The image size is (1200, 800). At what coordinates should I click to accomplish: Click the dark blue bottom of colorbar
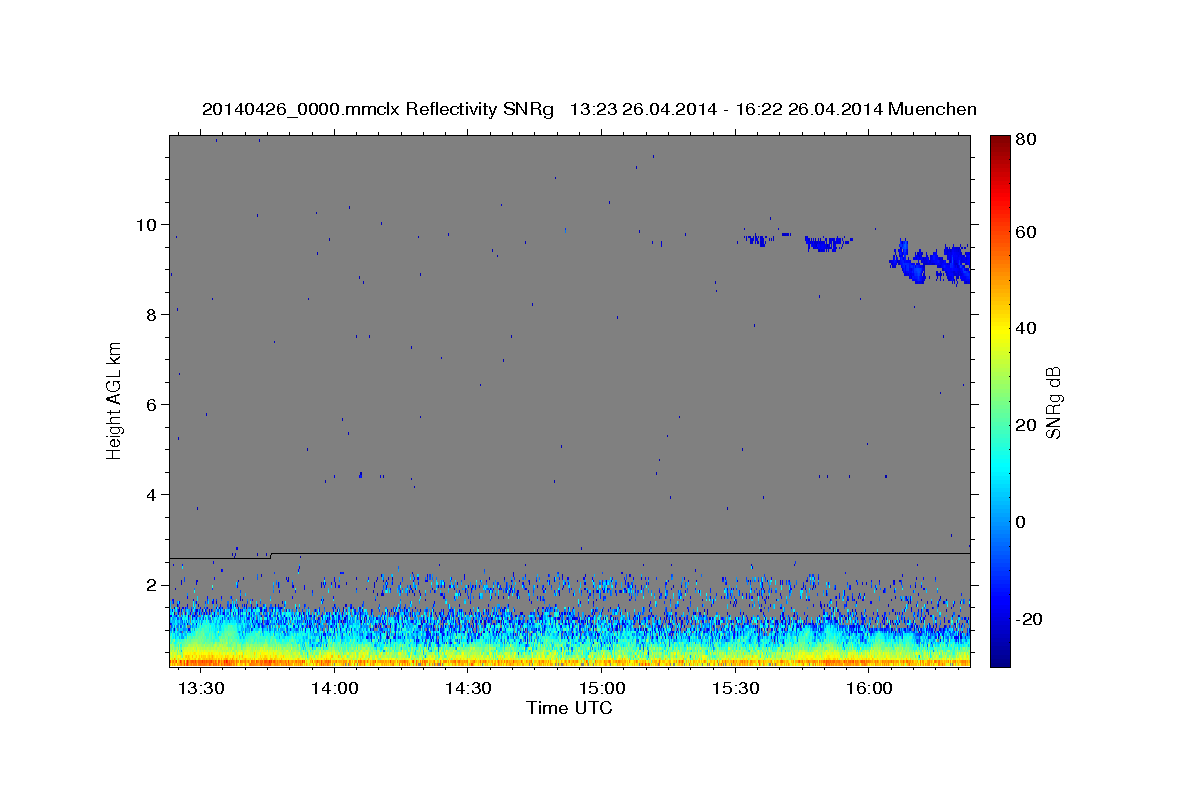(1000, 658)
